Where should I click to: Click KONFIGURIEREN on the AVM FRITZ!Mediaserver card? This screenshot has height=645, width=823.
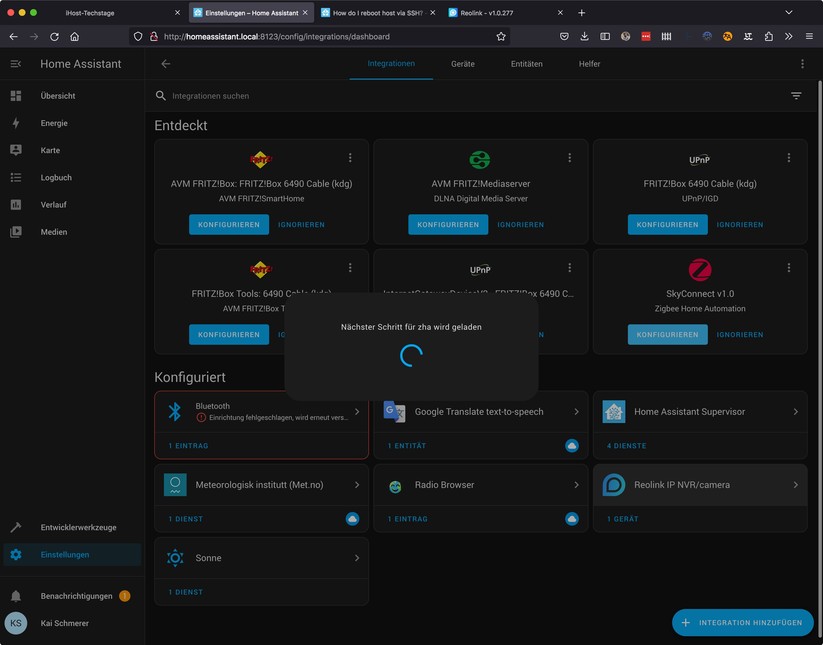pos(447,224)
